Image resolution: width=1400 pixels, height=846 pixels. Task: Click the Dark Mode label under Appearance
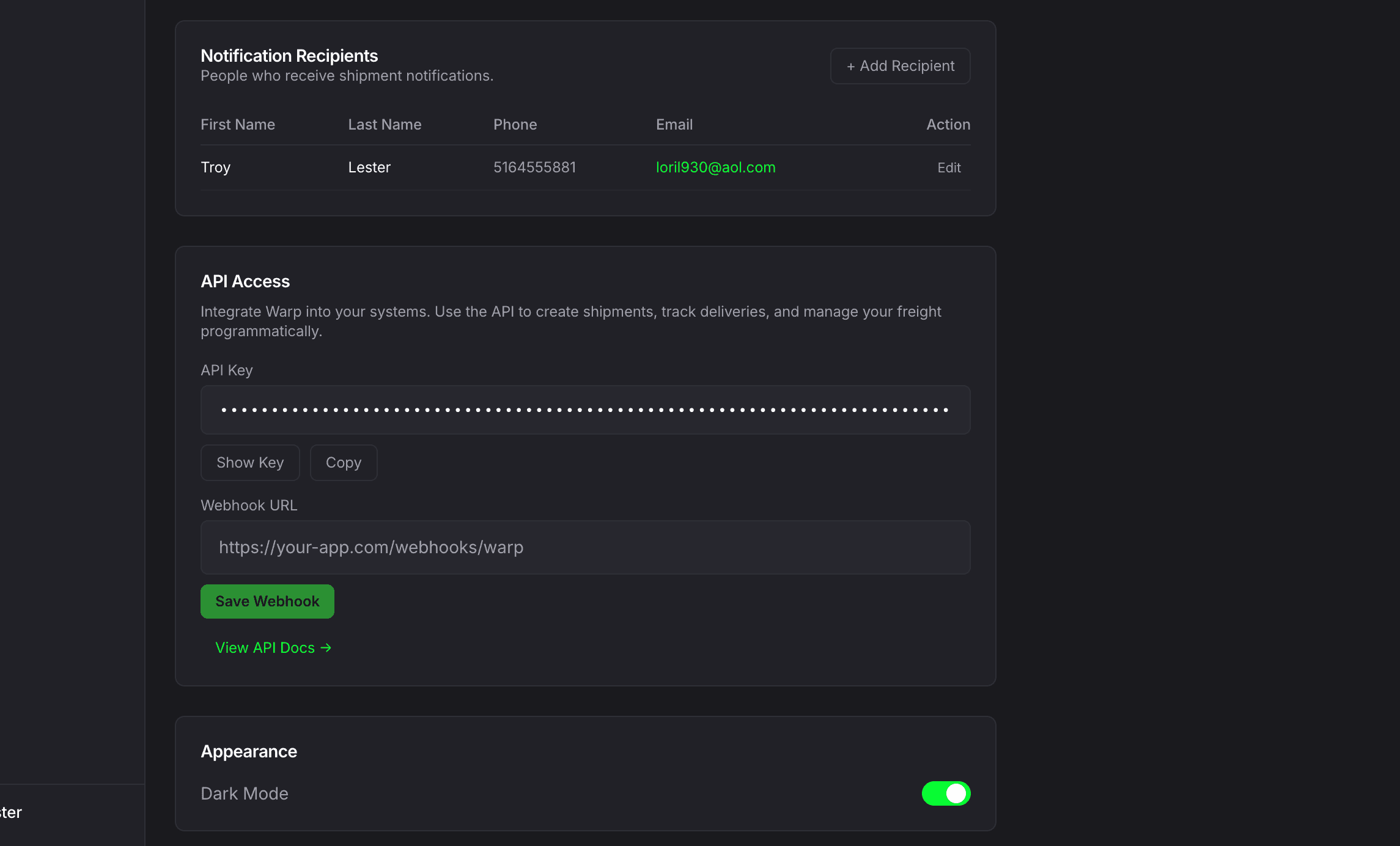[244, 793]
